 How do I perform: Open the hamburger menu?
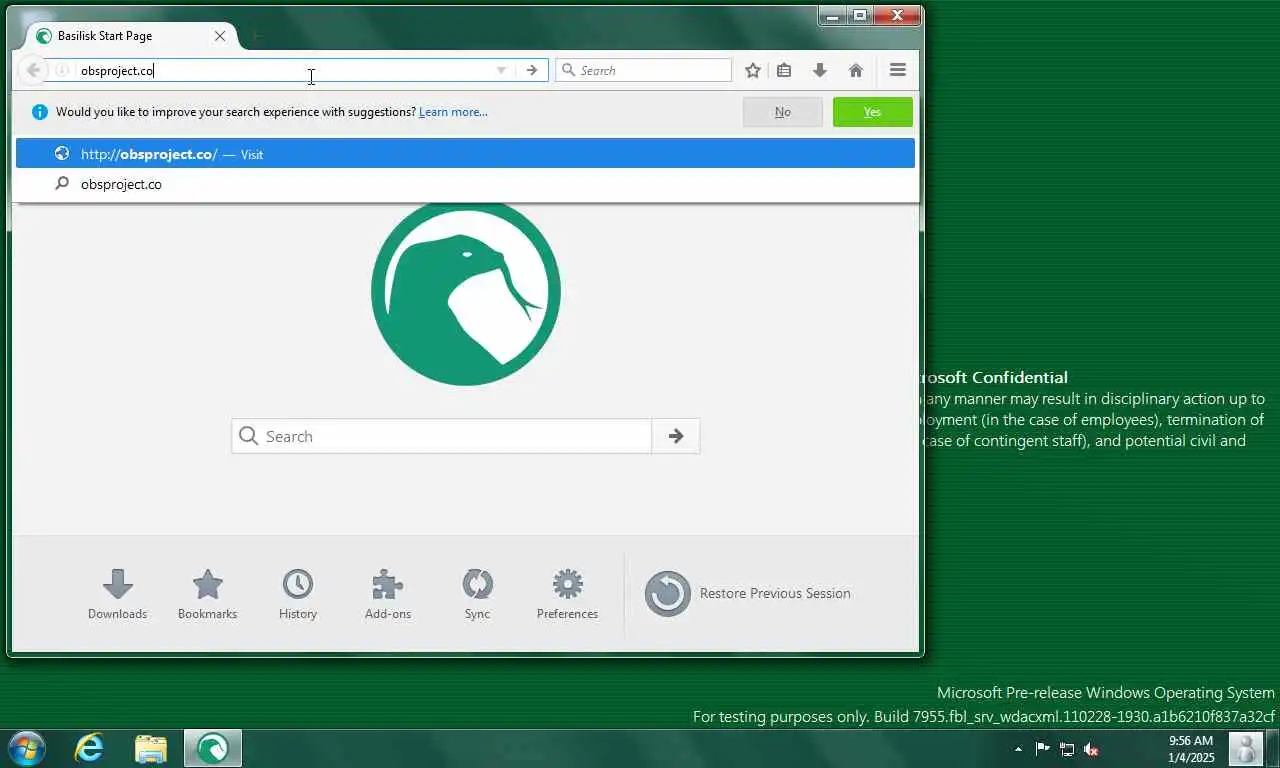point(898,70)
